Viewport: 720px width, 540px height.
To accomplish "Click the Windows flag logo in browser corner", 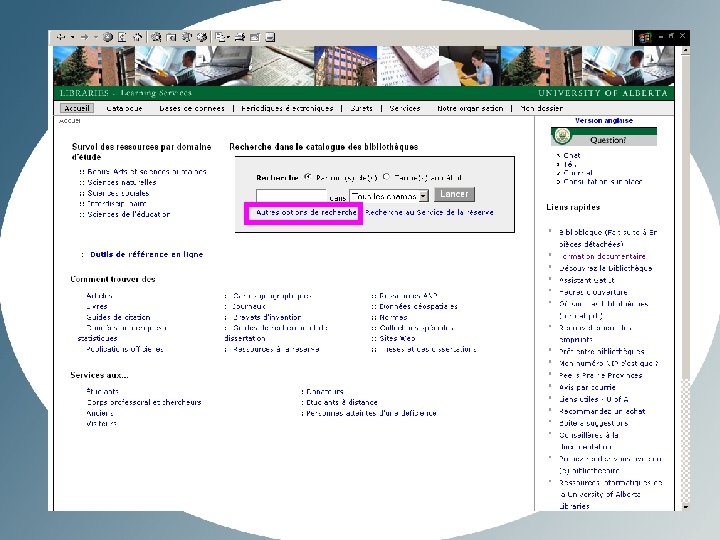I will coord(645,37).
